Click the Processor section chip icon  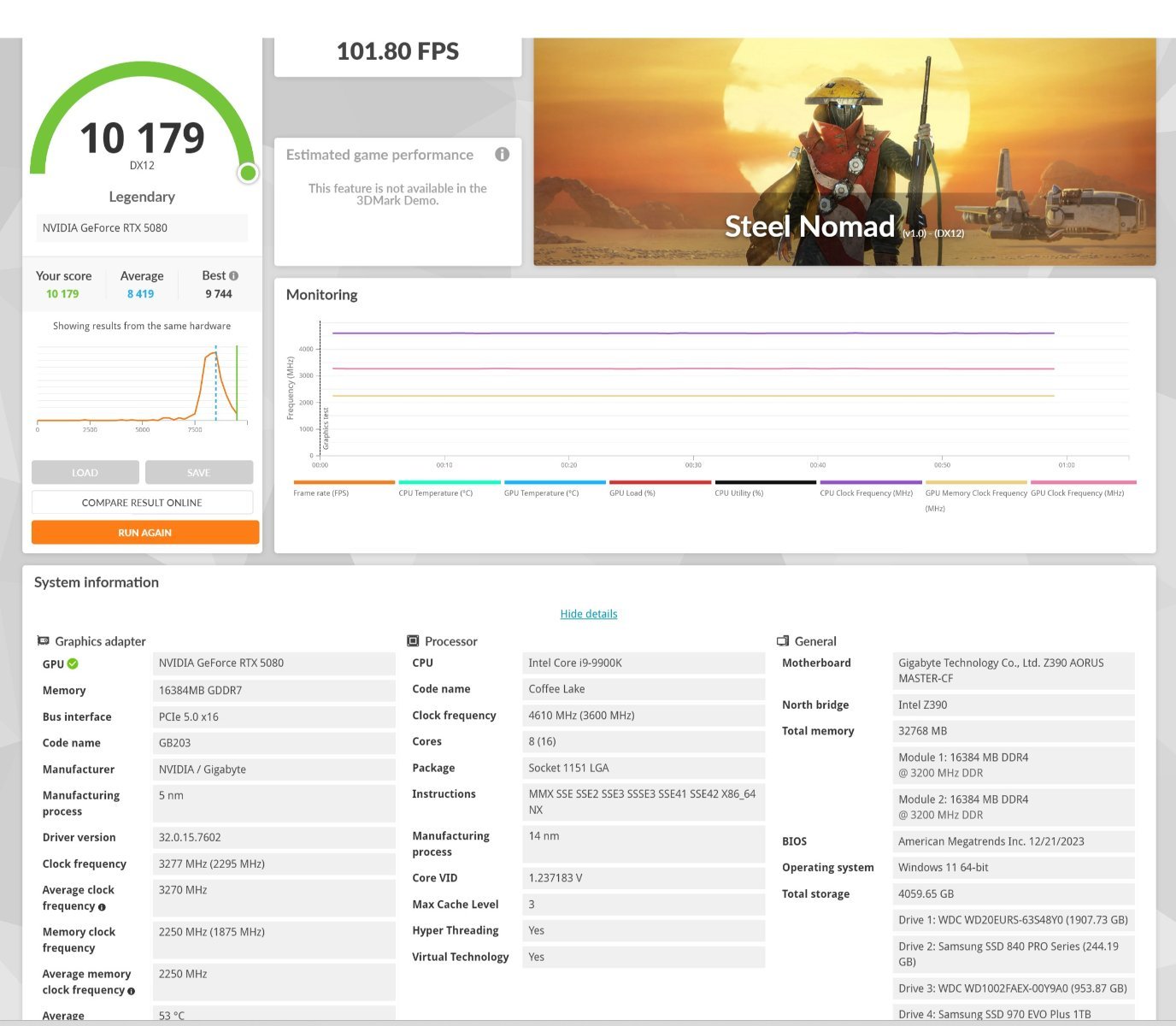point(413,640)
